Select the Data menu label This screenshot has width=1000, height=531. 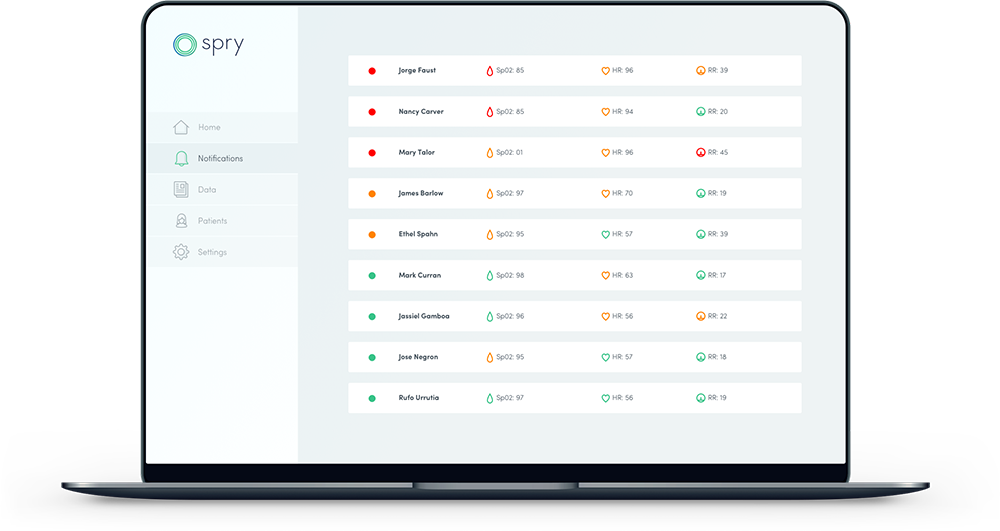pos(207,189)
